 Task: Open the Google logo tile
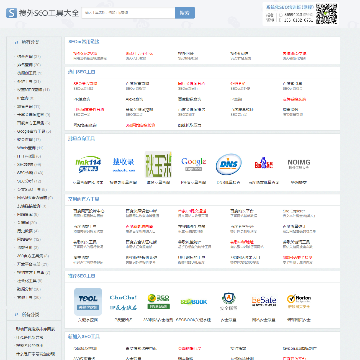tap(194, 164)
